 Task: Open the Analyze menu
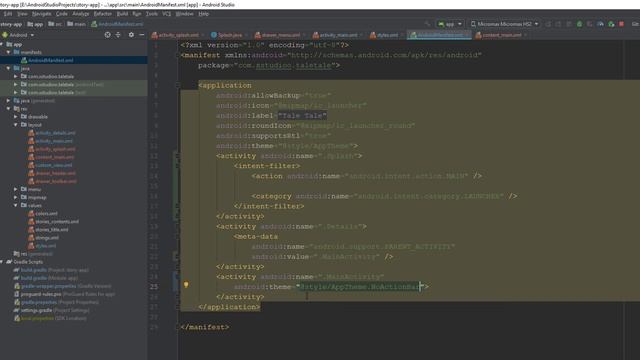tap(80, 14)
